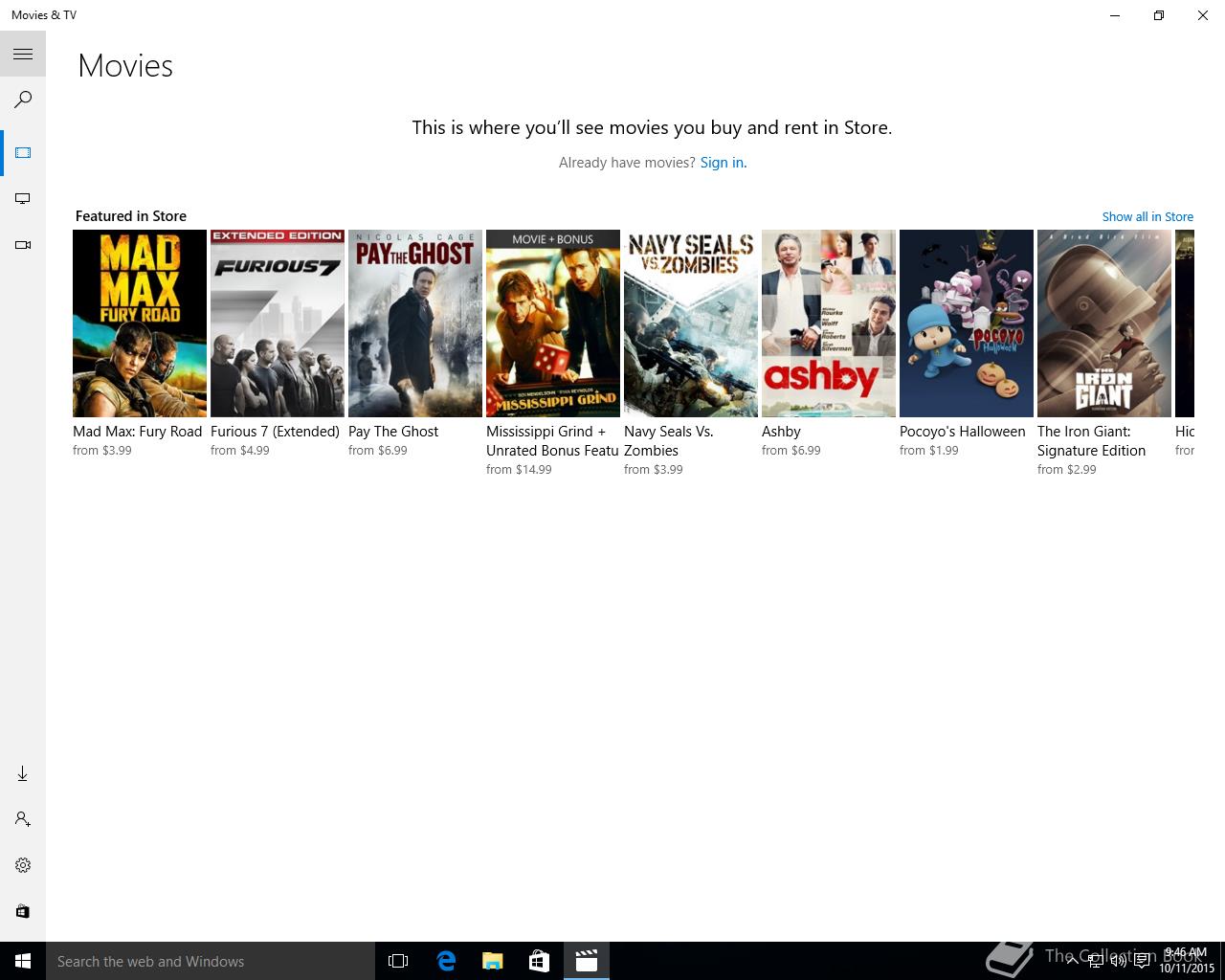This screenshot has width=1225, height=980.
Task: Click 'The Iron Giant: Signature Edition' title
Action: (1091, 441)
